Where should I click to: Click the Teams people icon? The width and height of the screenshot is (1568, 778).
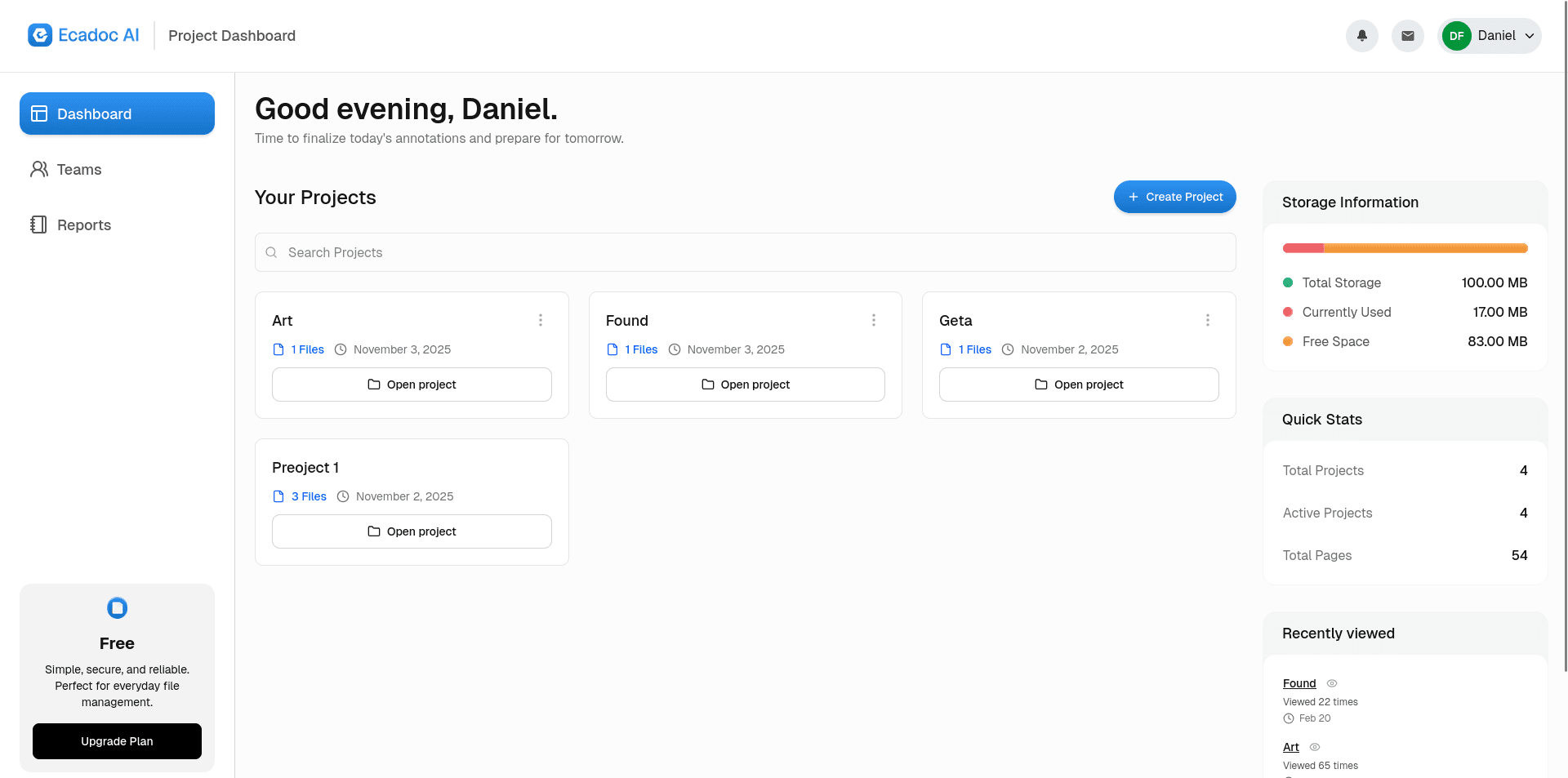39,169
